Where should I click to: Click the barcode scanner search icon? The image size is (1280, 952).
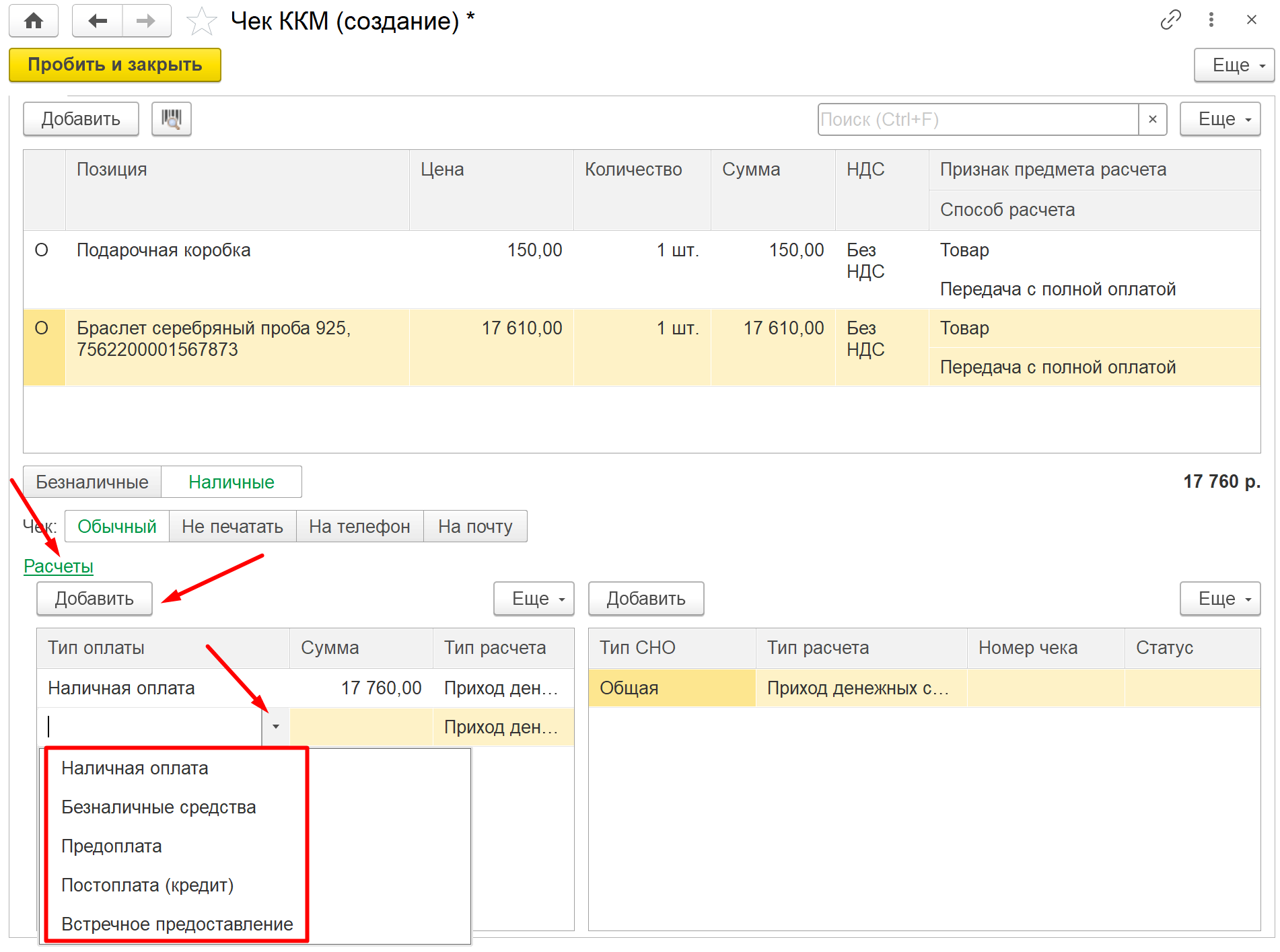172,119
